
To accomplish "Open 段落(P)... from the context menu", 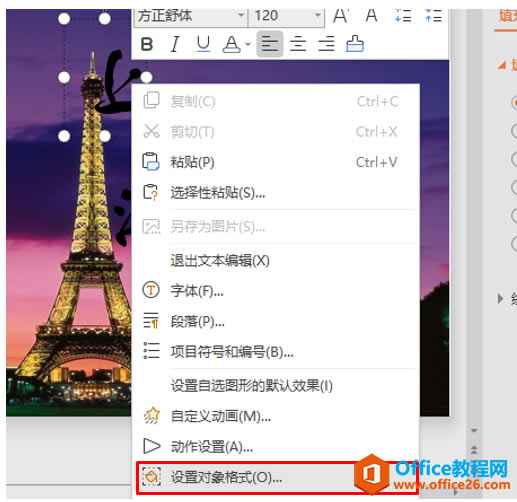I will (276, 322).
